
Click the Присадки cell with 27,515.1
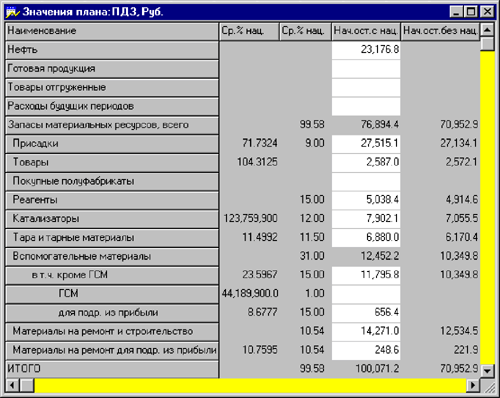tap(366, 144)
